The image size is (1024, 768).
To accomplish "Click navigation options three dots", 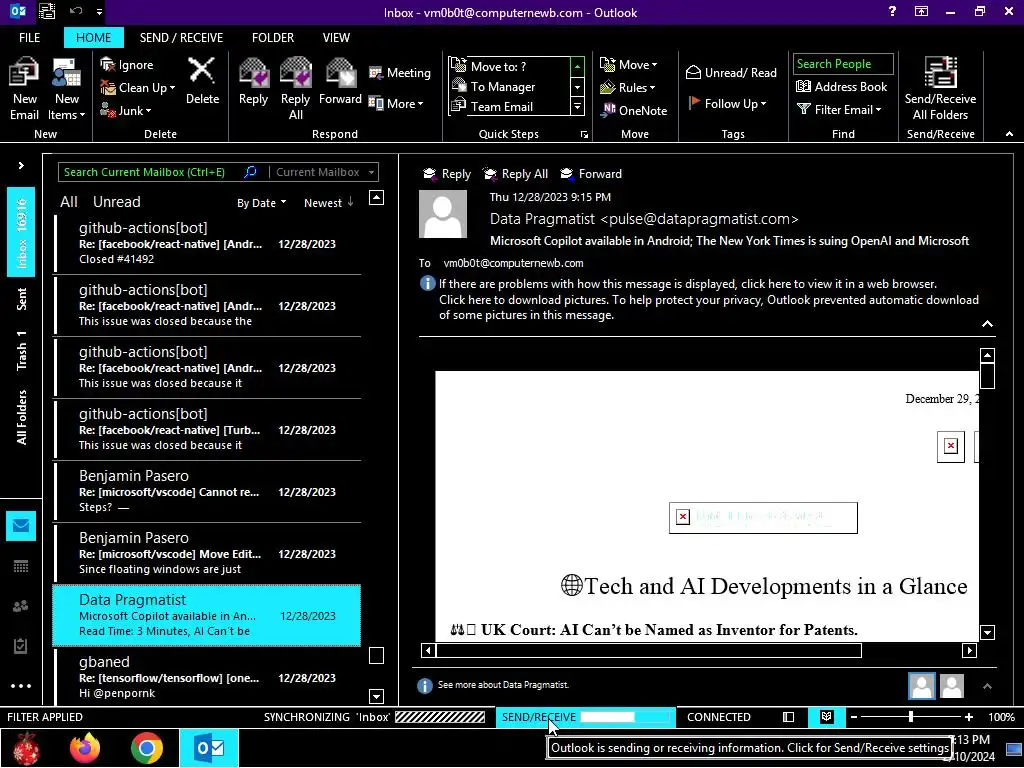I will coord(21,686).
